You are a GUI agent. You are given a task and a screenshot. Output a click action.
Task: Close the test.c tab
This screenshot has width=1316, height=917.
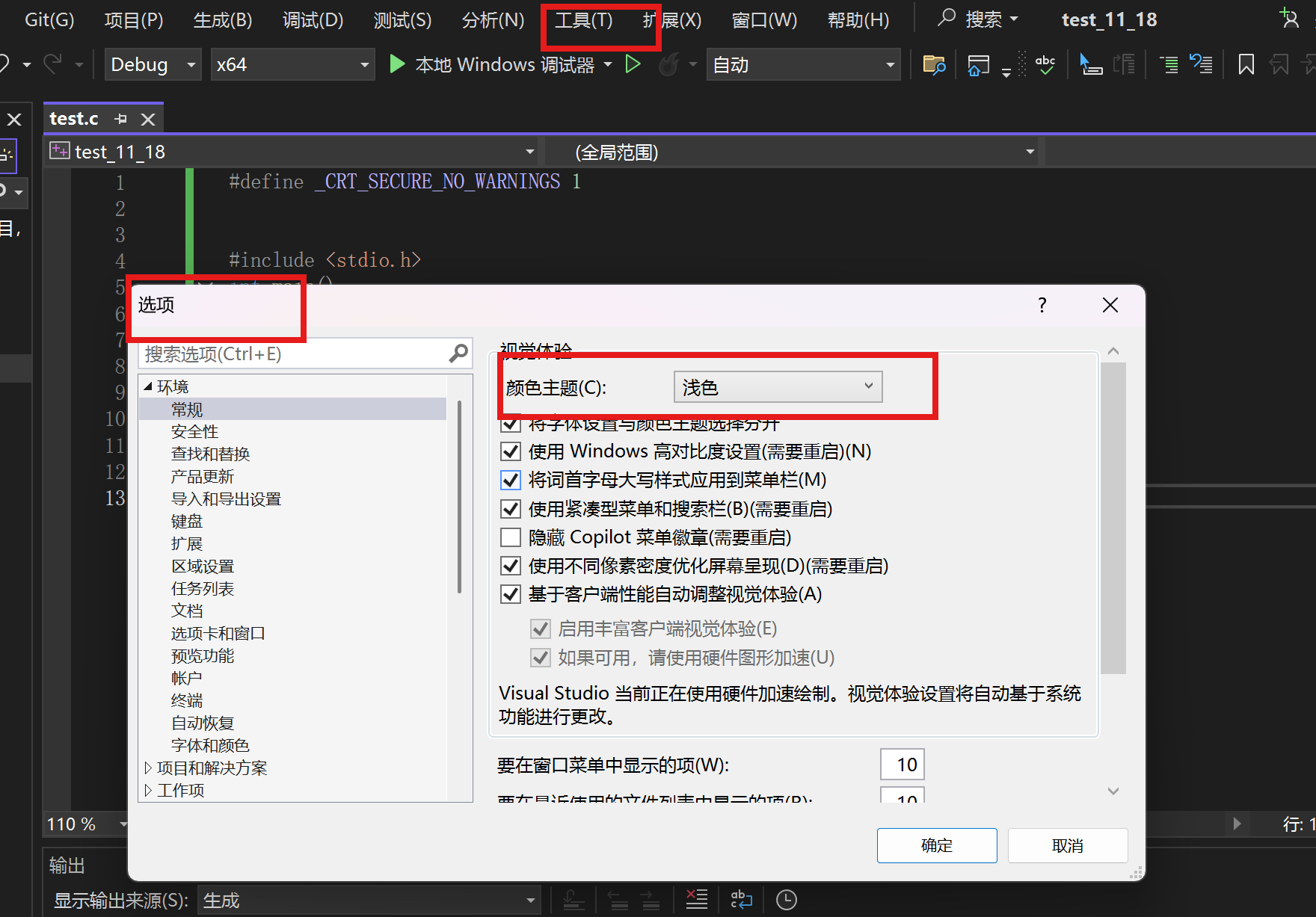[x=148, y=119]
